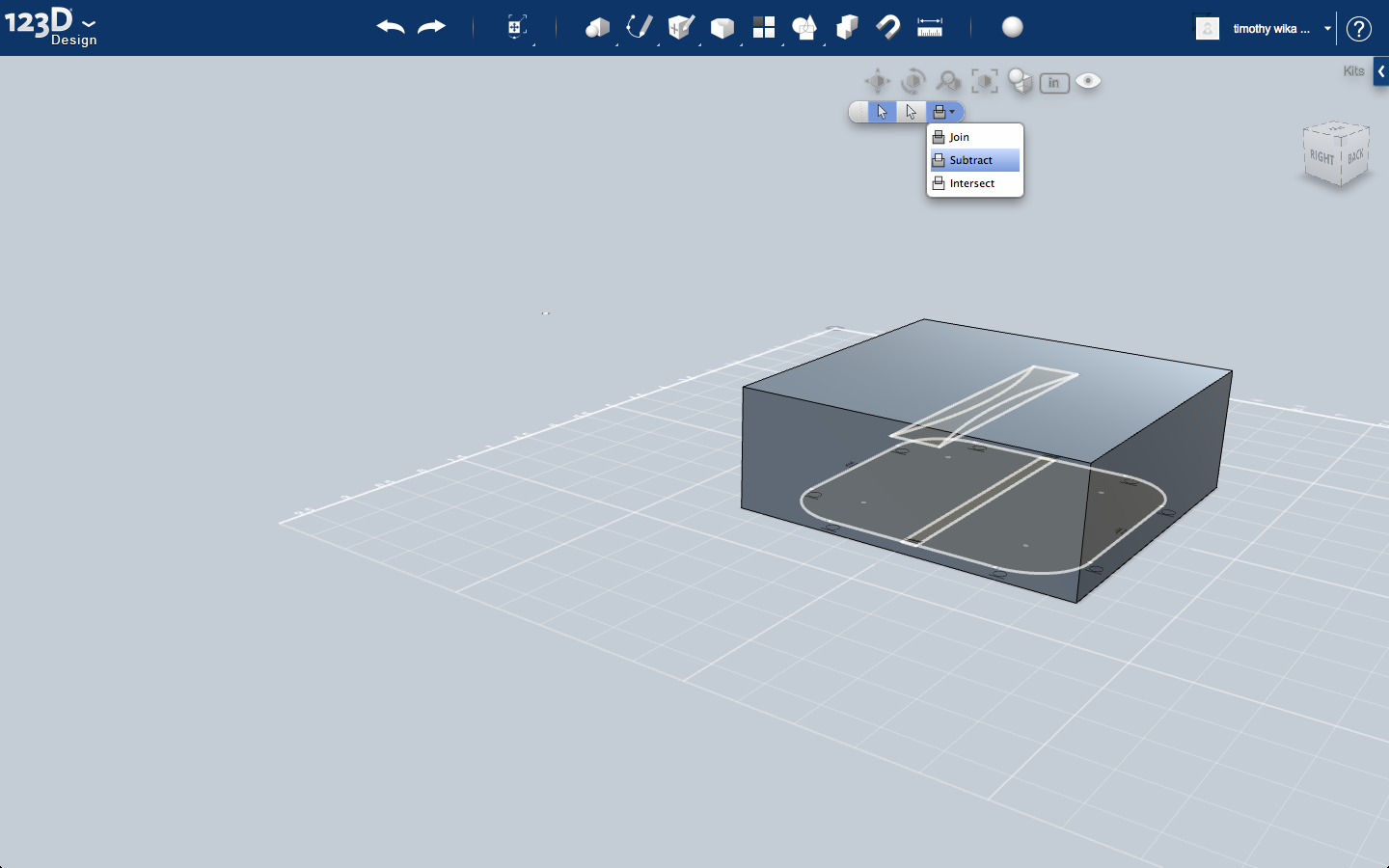The image size is (1389, 868).
Task: Open the Material sphere tool
Action: click(x=1013, y=27)
